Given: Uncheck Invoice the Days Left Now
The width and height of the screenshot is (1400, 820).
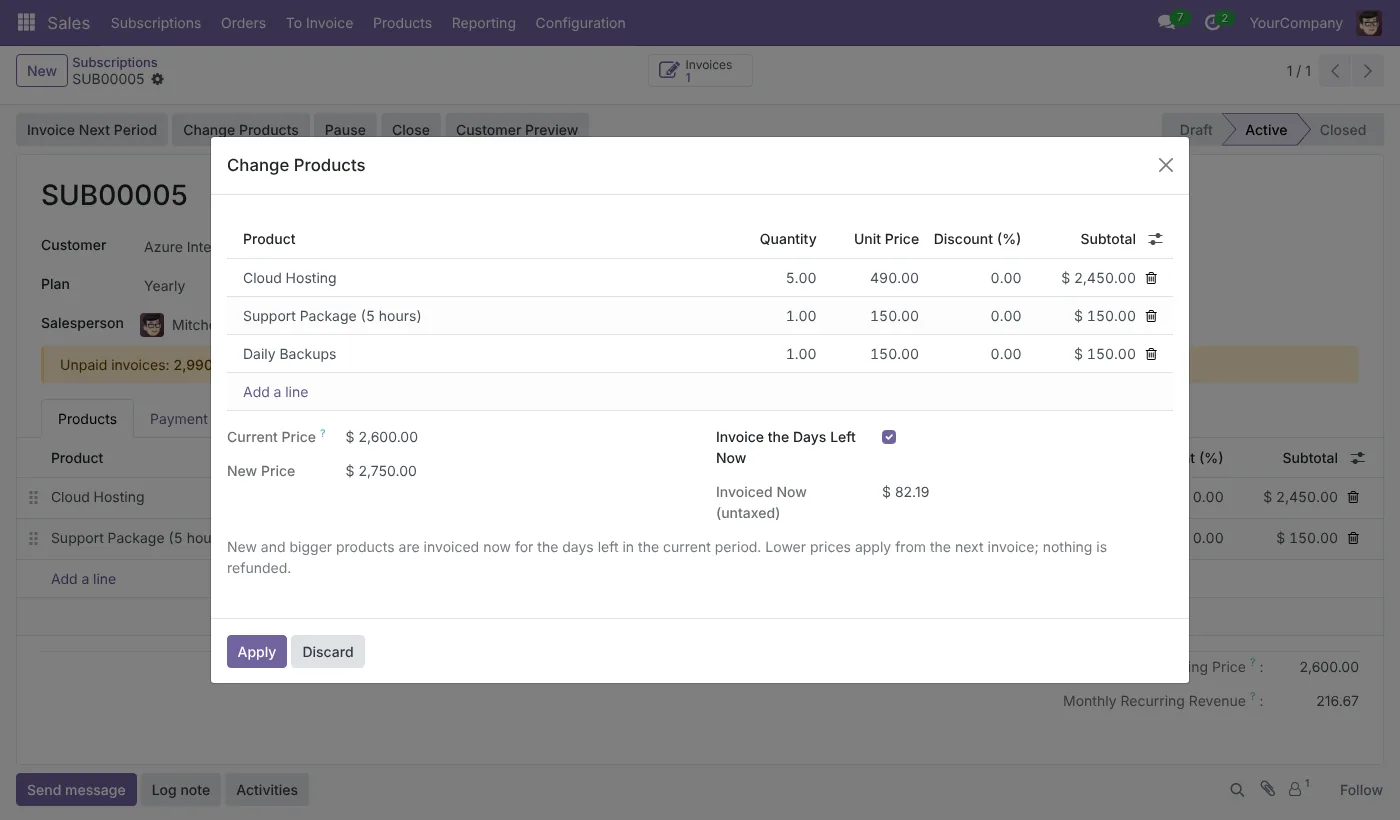Looking at the screenshot, I should pyautogui.click(x=889, y=437).
